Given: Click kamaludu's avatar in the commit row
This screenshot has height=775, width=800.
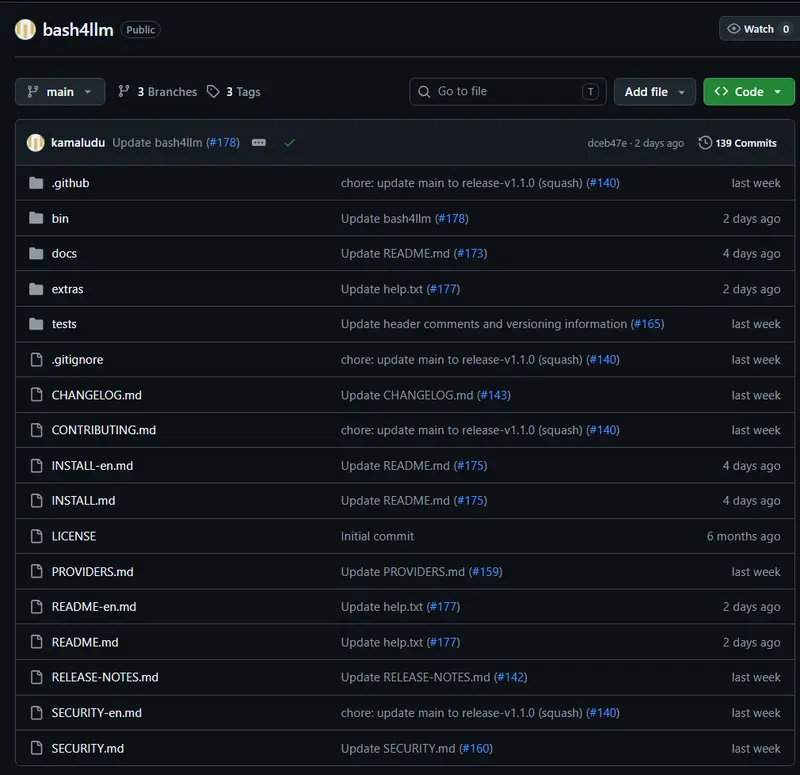Looking at the screenshot, I should pyautogui.click(x=35, y=143).
